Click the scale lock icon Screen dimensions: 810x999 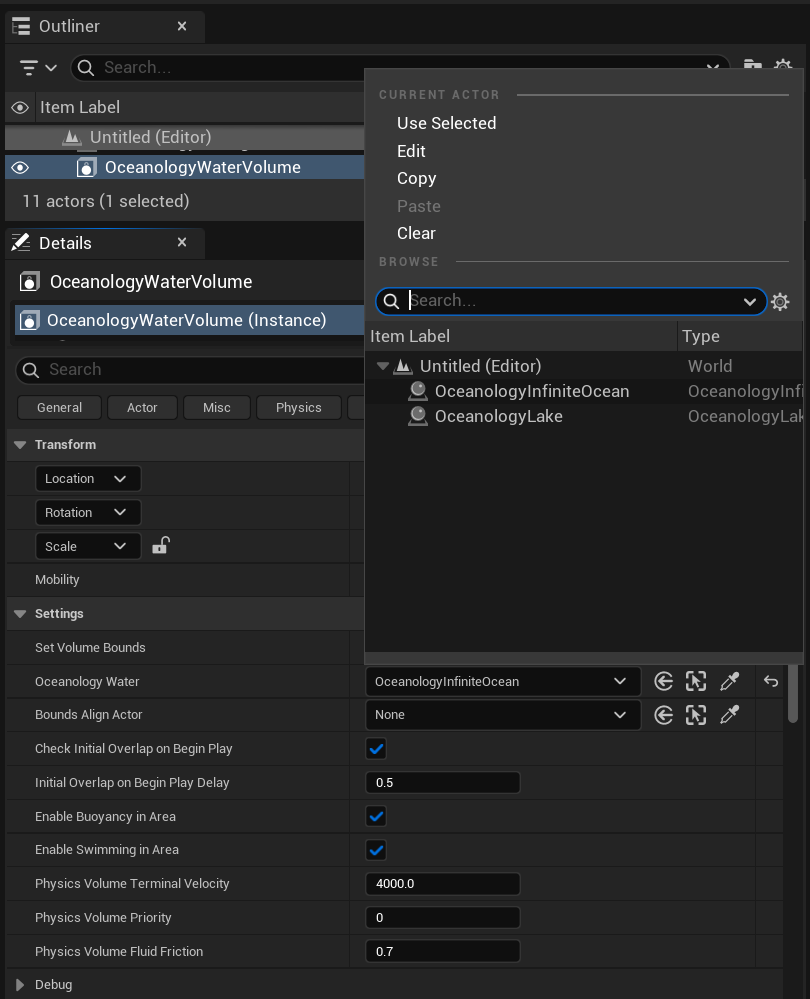160,545
